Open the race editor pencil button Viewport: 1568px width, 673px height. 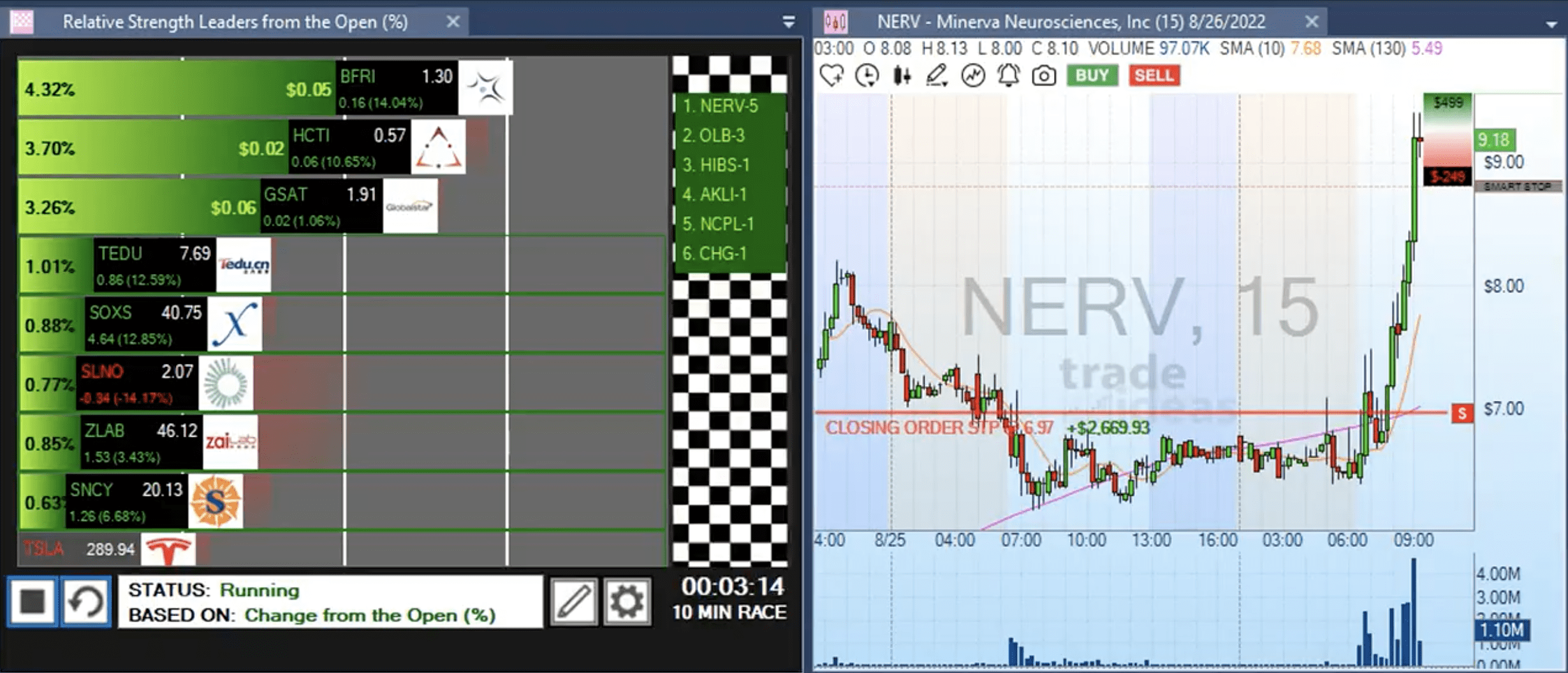tap(574, 601)
